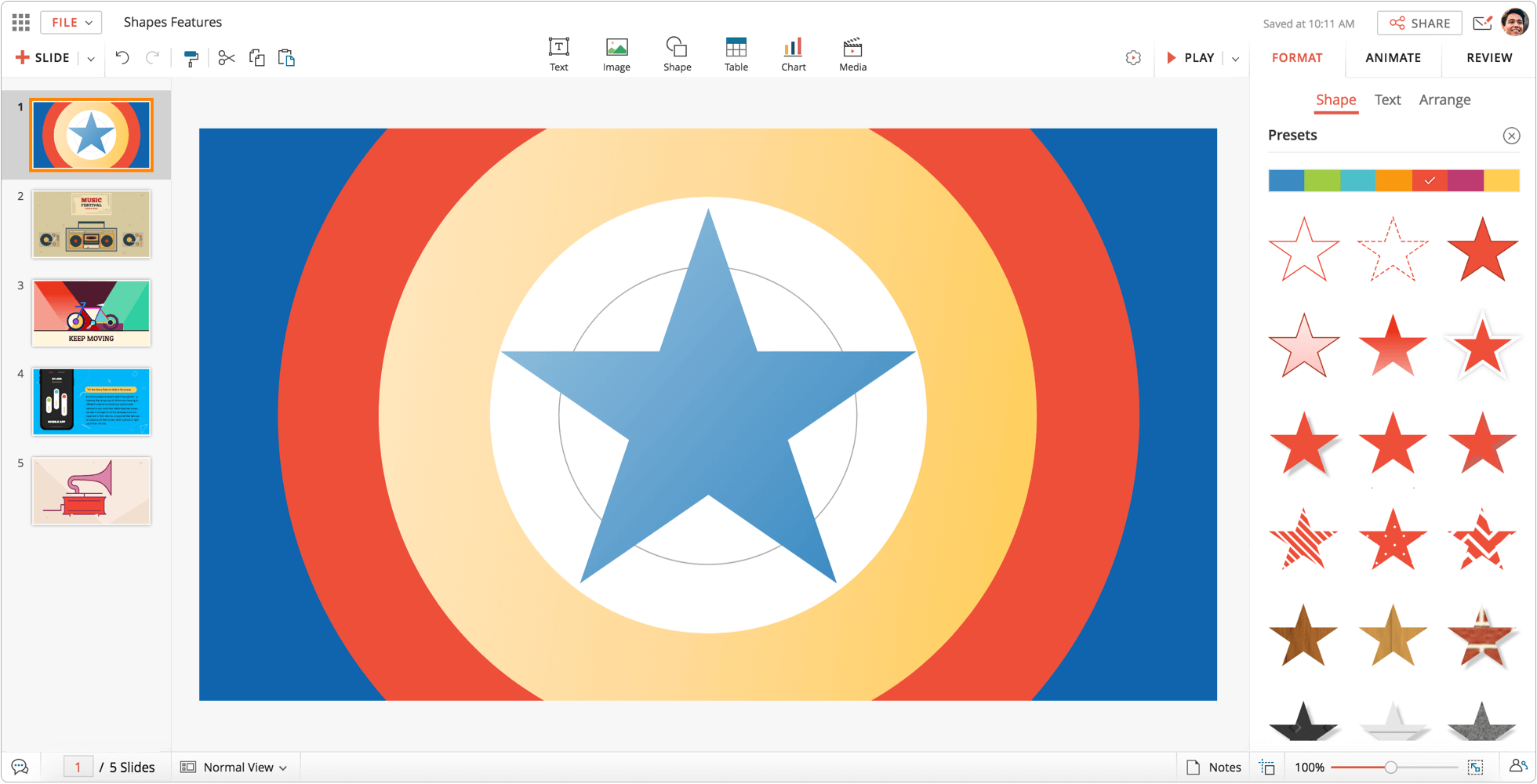Toggle the Notes pane

coord(1214,767)
